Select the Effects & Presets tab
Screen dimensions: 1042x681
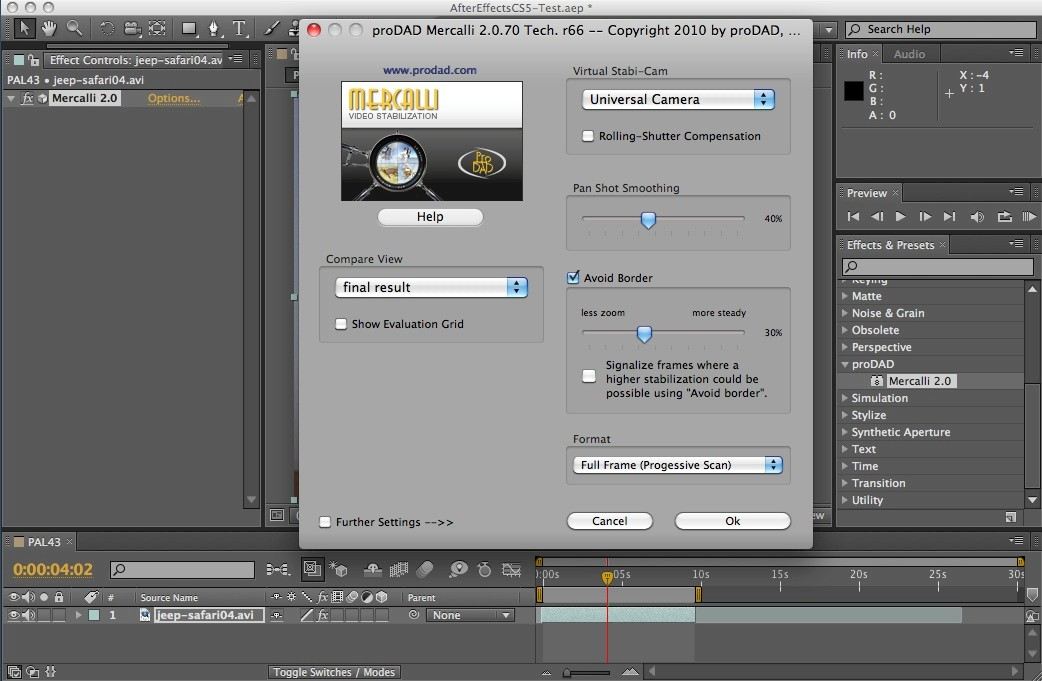point(890,244)
